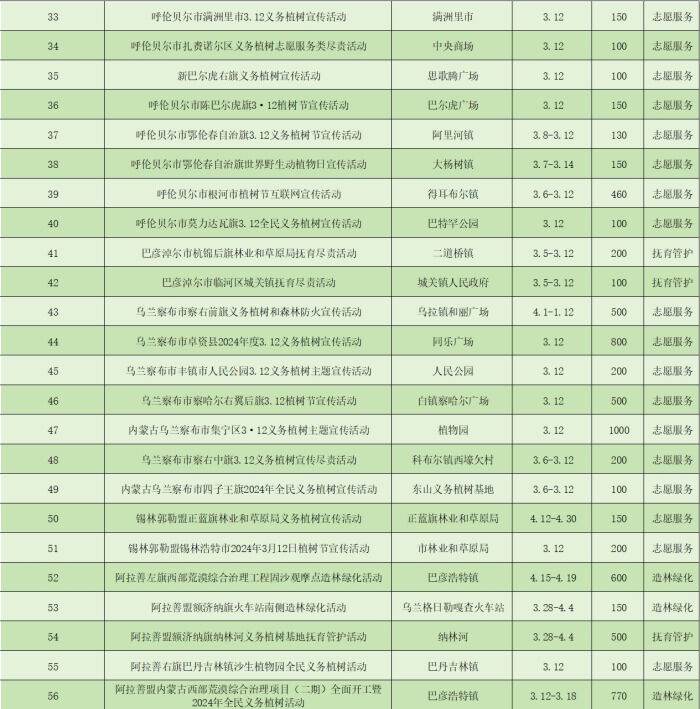The image size is (700, 709).
Task: Select the 二道桥镇 location cell
Action: pyautogui.click(x=453, y=253)
